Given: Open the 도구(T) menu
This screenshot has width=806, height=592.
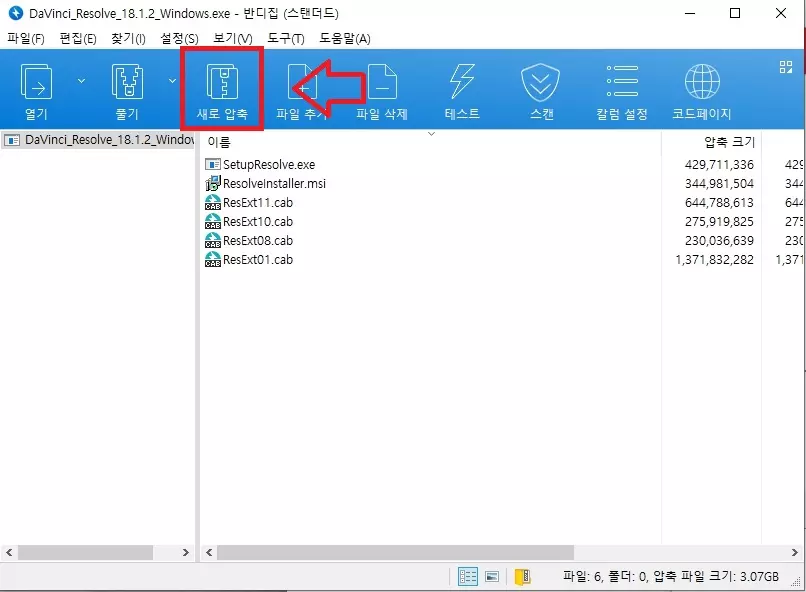Looking at the screenshot, I should (x=286, y=39).
